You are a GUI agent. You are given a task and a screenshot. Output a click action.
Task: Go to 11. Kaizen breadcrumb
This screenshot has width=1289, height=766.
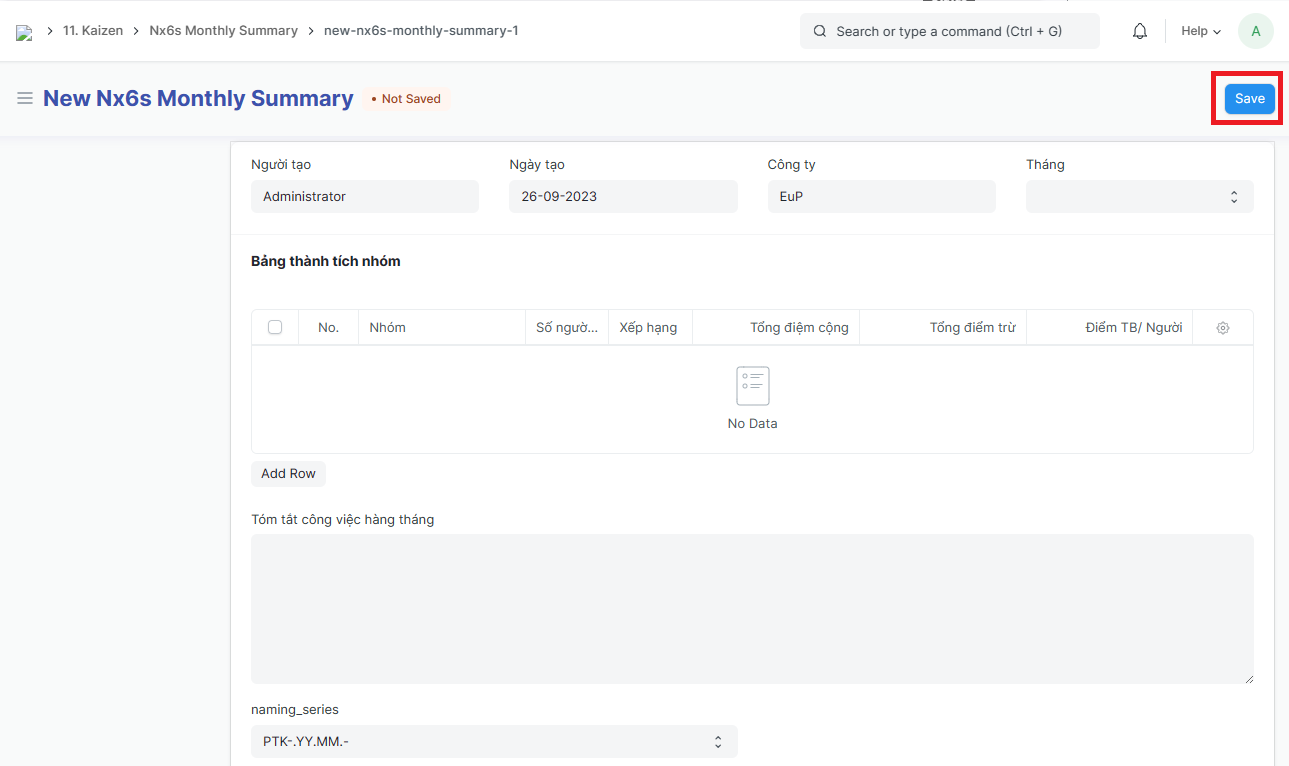click(x=93, y=31)
